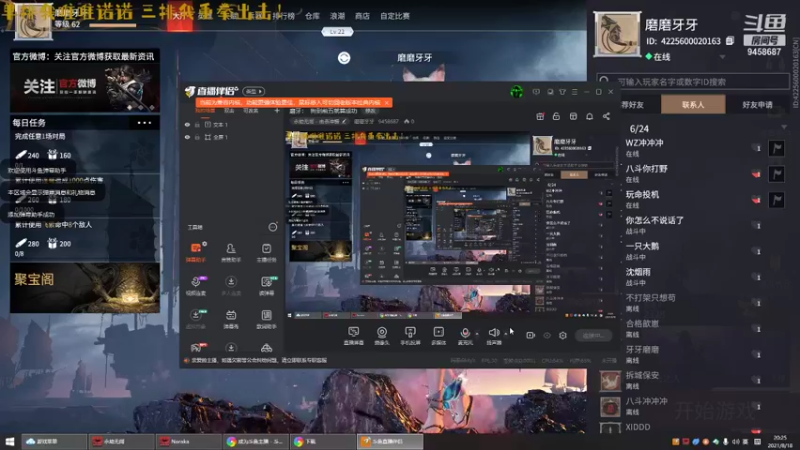This screenshot has height=450, width=800.
Task: Toggle the lock on 文本 1 source
Action: 197,124
